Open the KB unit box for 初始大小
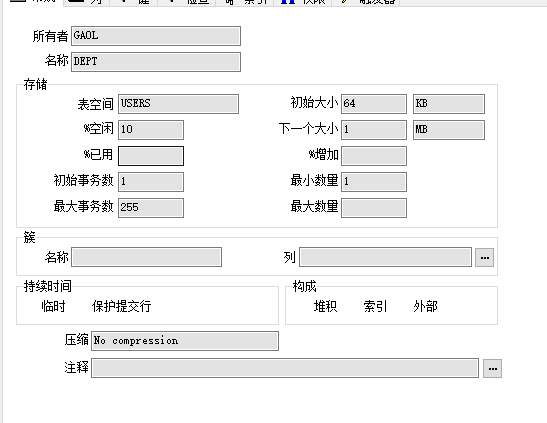The height and width of the screenshot is (423, 547). pos(449,104)
